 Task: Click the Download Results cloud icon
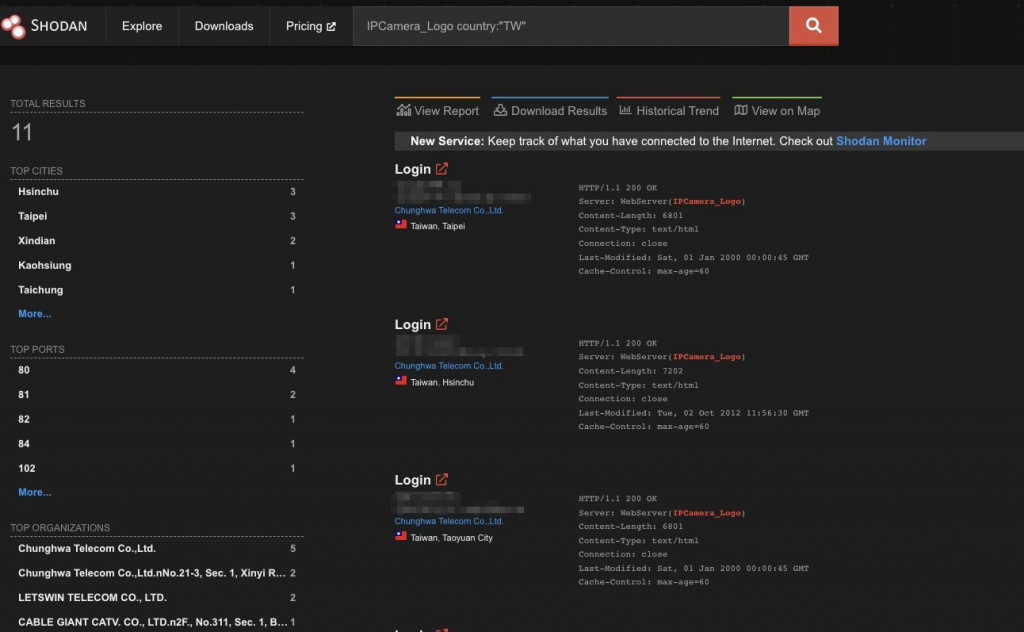coord(500,110)
